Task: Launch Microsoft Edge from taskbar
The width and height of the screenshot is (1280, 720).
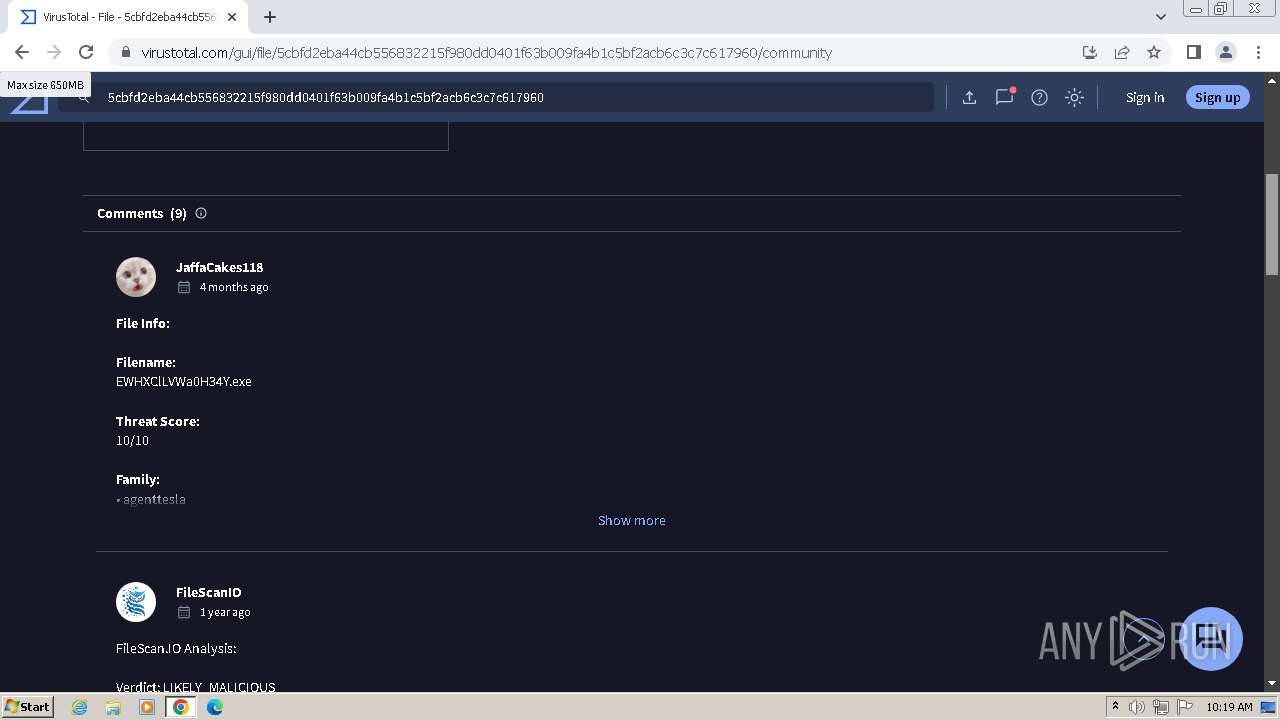Action: (215, 707)
